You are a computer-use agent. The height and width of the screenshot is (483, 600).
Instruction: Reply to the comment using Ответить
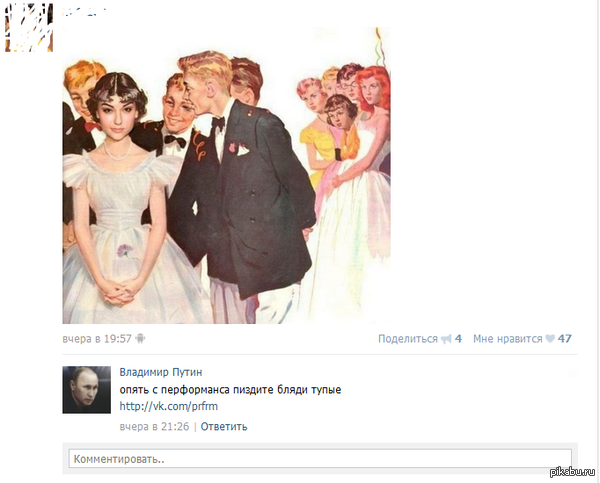click(224, 427)
